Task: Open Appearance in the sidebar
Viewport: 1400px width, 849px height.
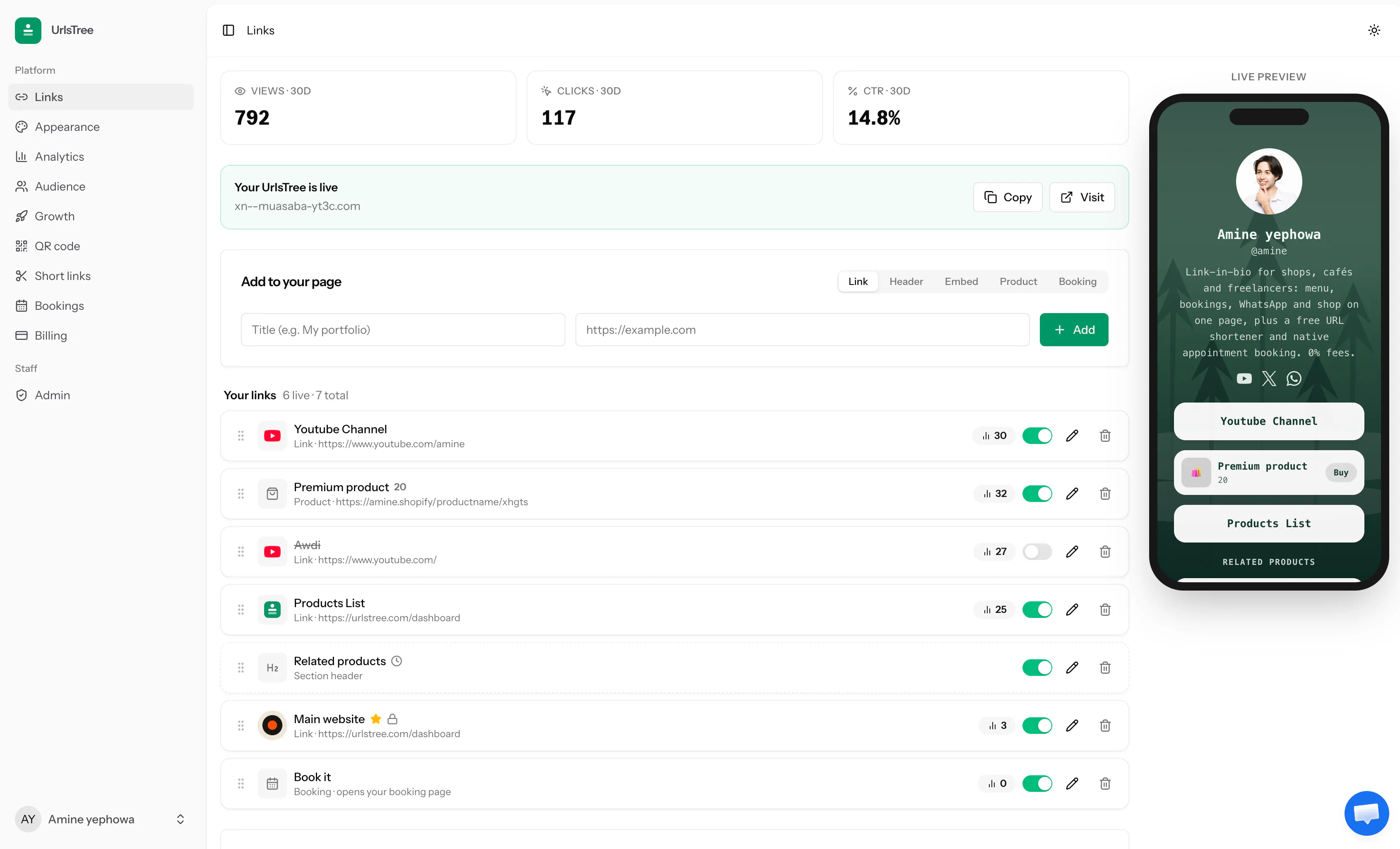Action: tap(101, 127)
